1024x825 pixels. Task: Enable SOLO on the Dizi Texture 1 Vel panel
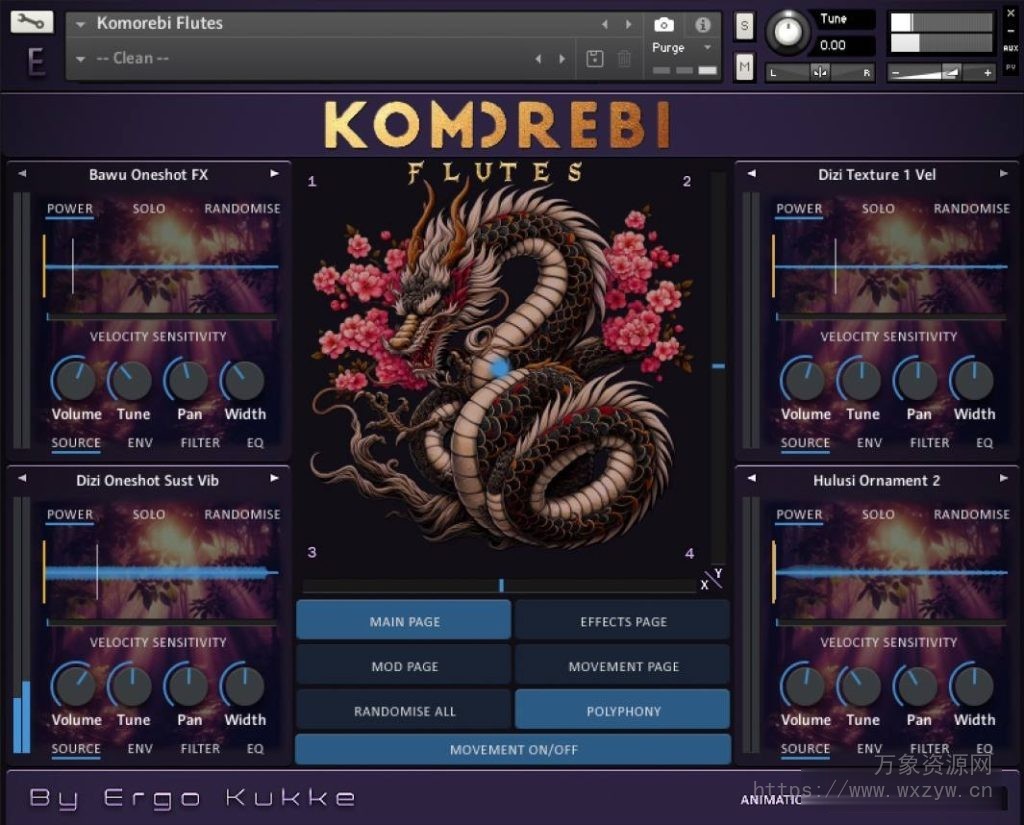click(878, 208)
